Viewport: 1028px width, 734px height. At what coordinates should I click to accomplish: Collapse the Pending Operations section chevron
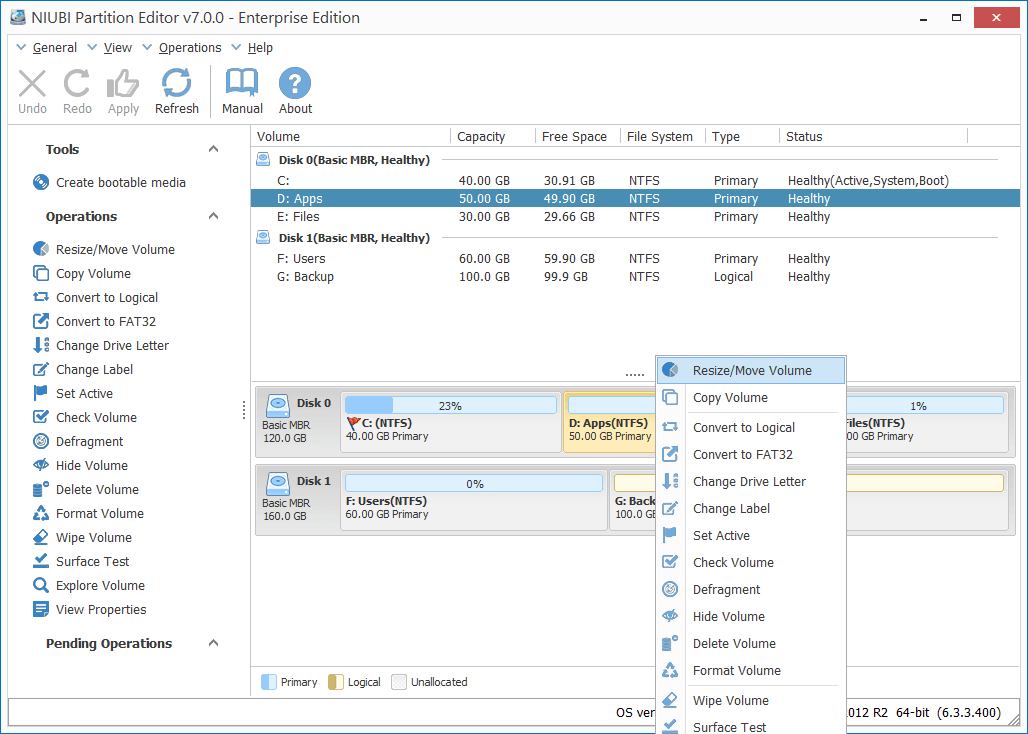point(213,643)
